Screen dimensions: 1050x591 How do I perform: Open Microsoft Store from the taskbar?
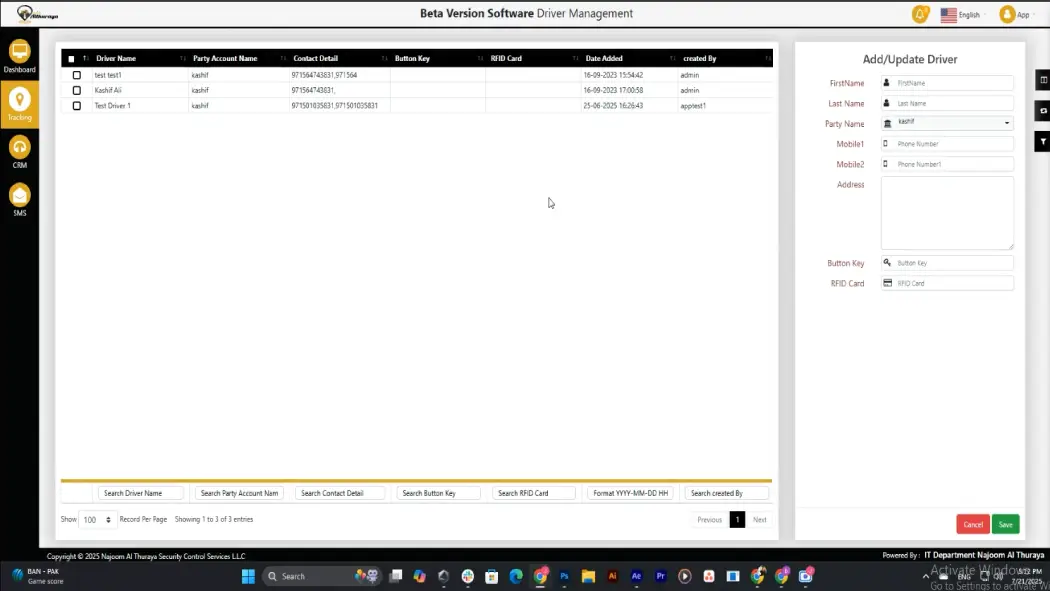pos(492,576)
